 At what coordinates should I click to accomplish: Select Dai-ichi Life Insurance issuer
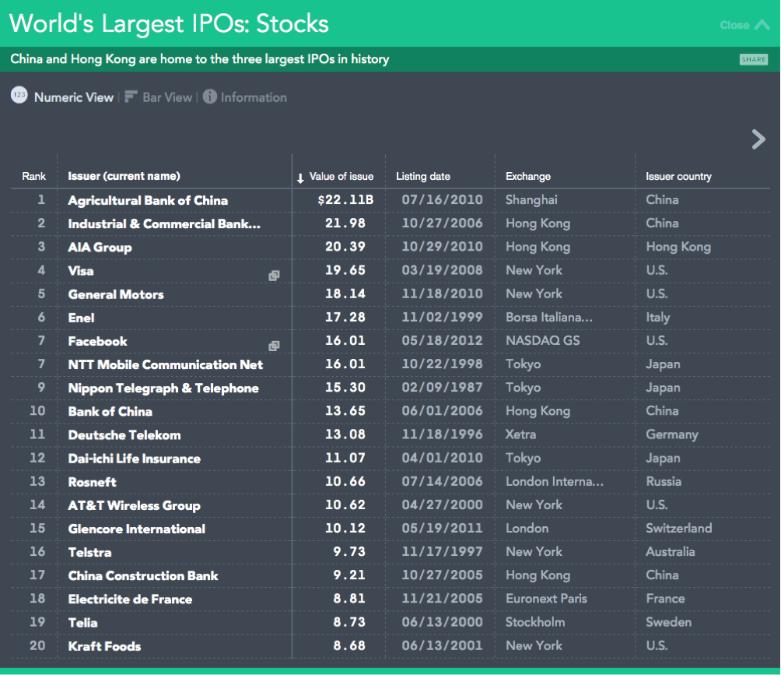tap(134, 458)
